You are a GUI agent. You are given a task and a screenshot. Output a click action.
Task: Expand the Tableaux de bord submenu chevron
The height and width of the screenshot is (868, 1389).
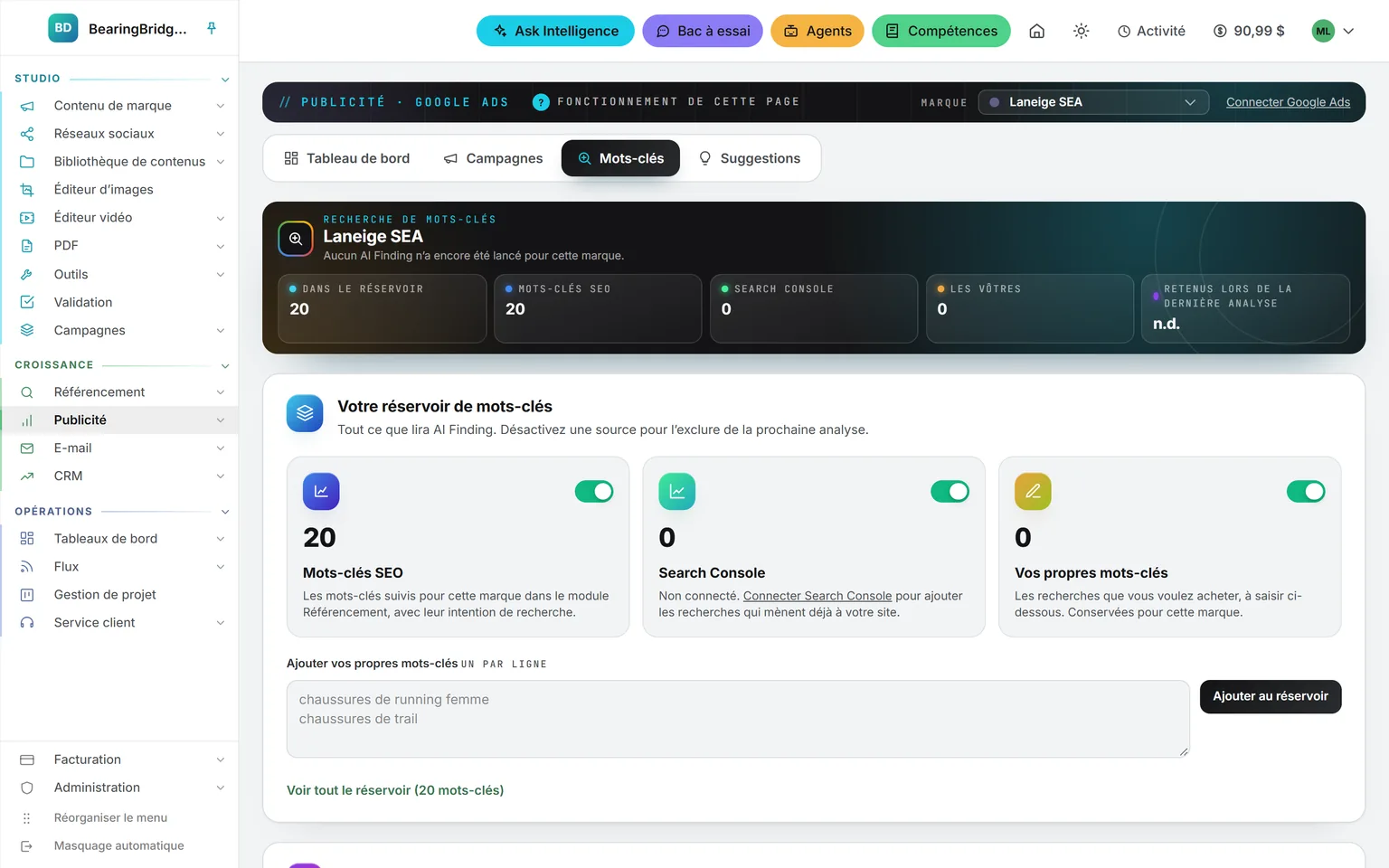point(221,539)
